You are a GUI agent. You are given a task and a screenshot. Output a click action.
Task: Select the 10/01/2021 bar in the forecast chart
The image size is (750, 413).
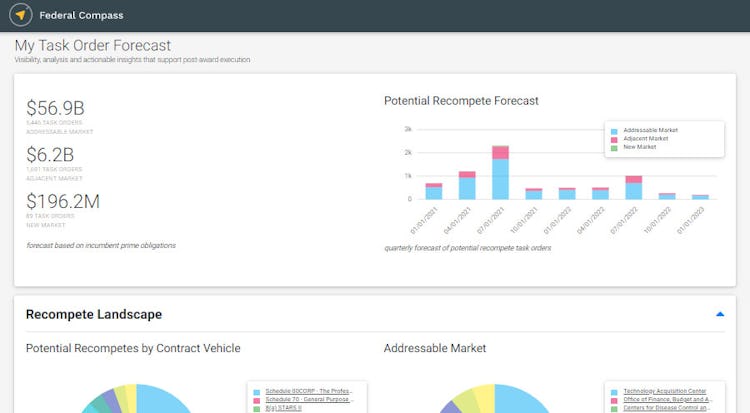click(534, 194)
